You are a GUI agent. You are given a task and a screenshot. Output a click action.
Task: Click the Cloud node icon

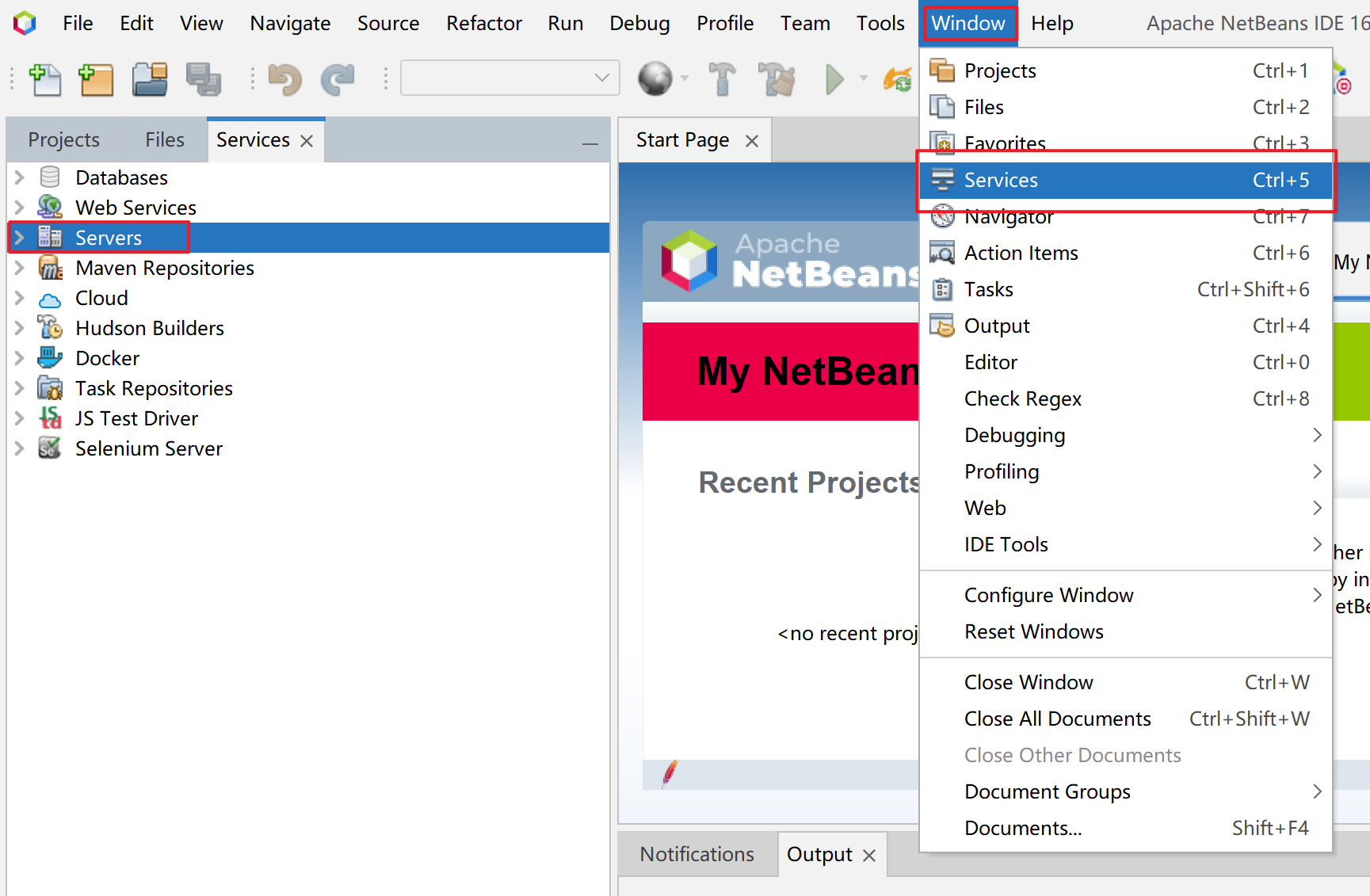[x=50, y=299]
